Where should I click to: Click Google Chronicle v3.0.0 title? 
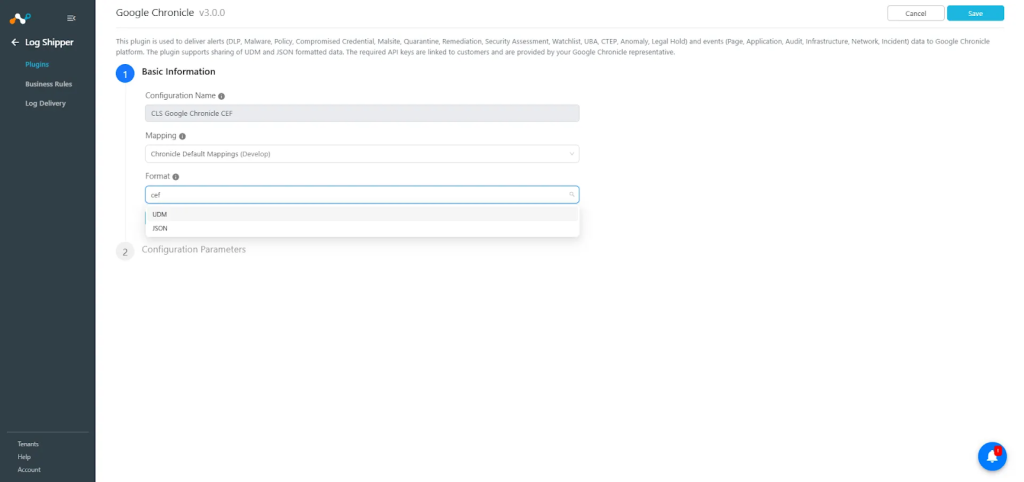point(170,12)
